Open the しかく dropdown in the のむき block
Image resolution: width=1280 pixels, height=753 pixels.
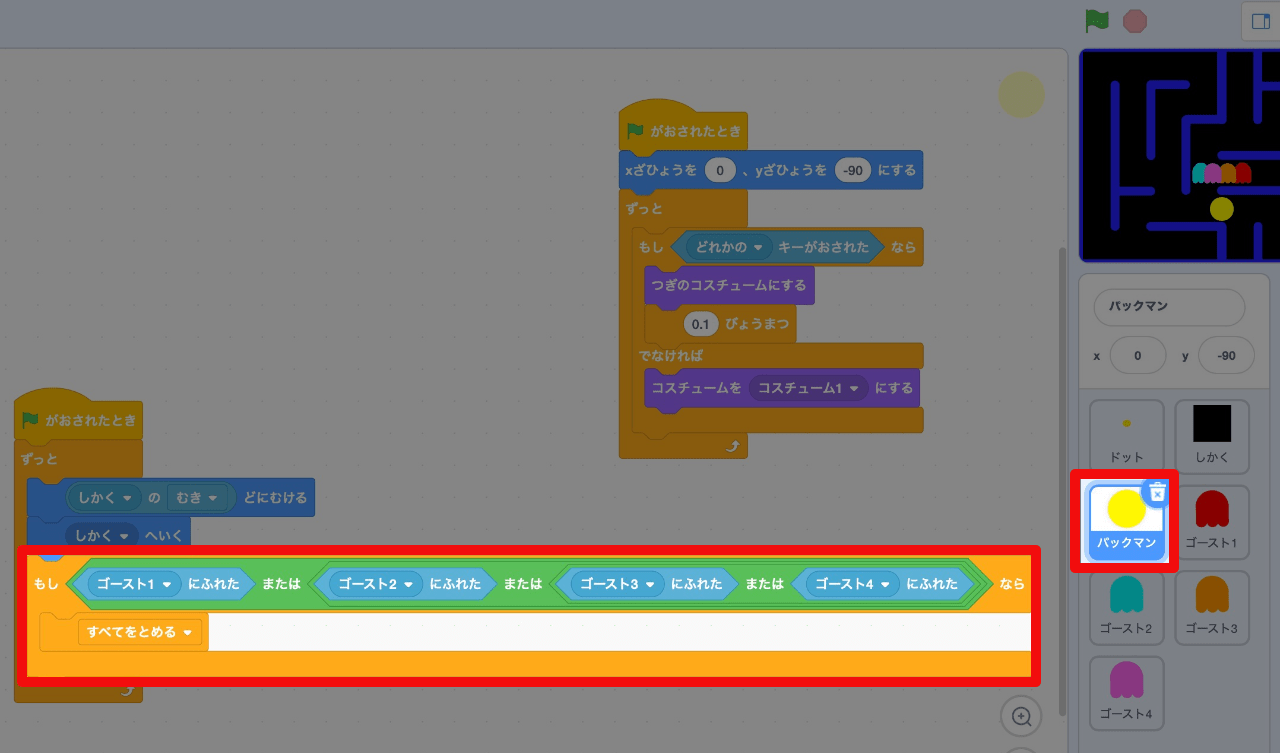pyautogui.click(x=104, y=497)
